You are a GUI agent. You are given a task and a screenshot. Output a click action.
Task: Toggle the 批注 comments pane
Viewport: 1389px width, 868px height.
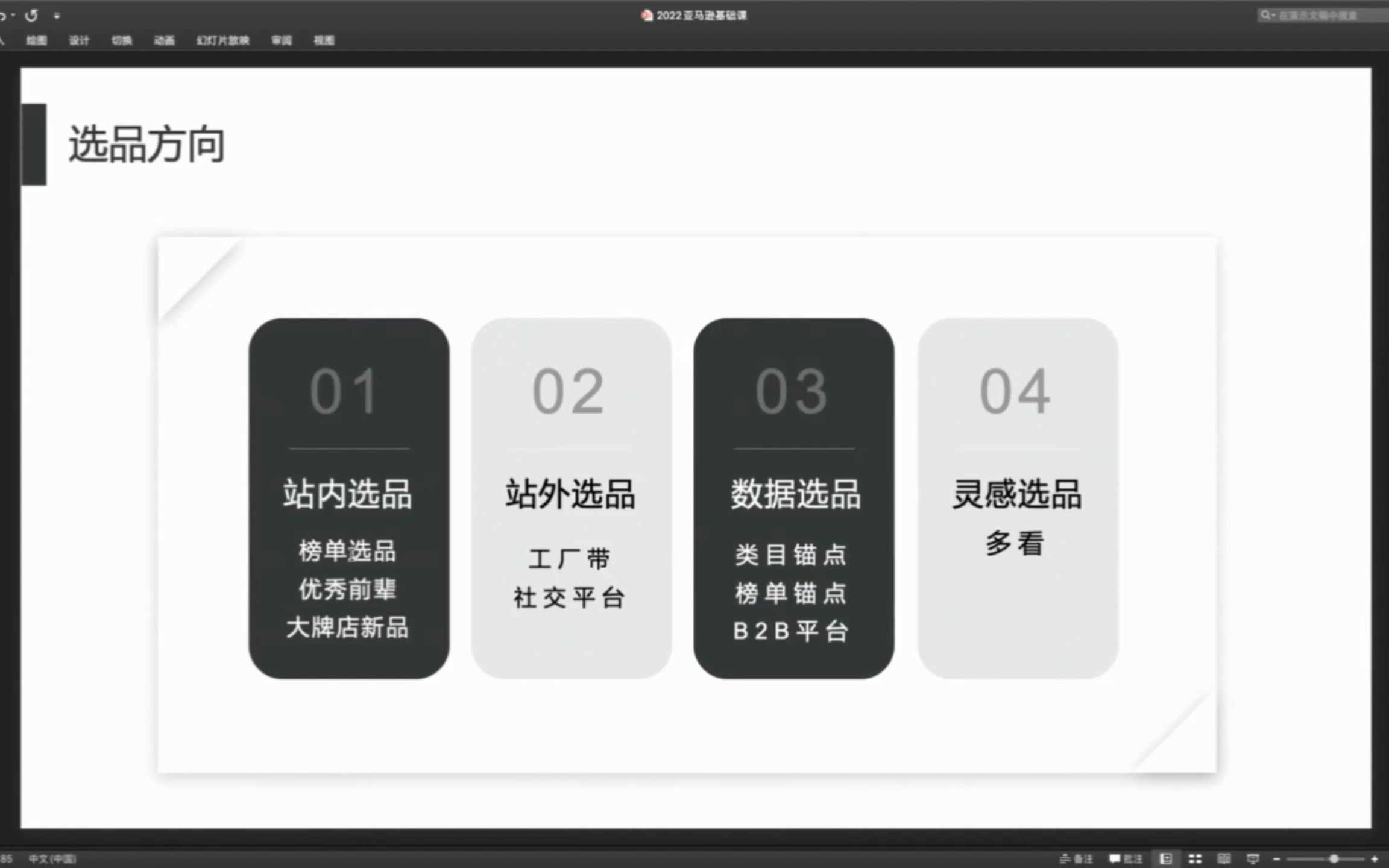1126,858
